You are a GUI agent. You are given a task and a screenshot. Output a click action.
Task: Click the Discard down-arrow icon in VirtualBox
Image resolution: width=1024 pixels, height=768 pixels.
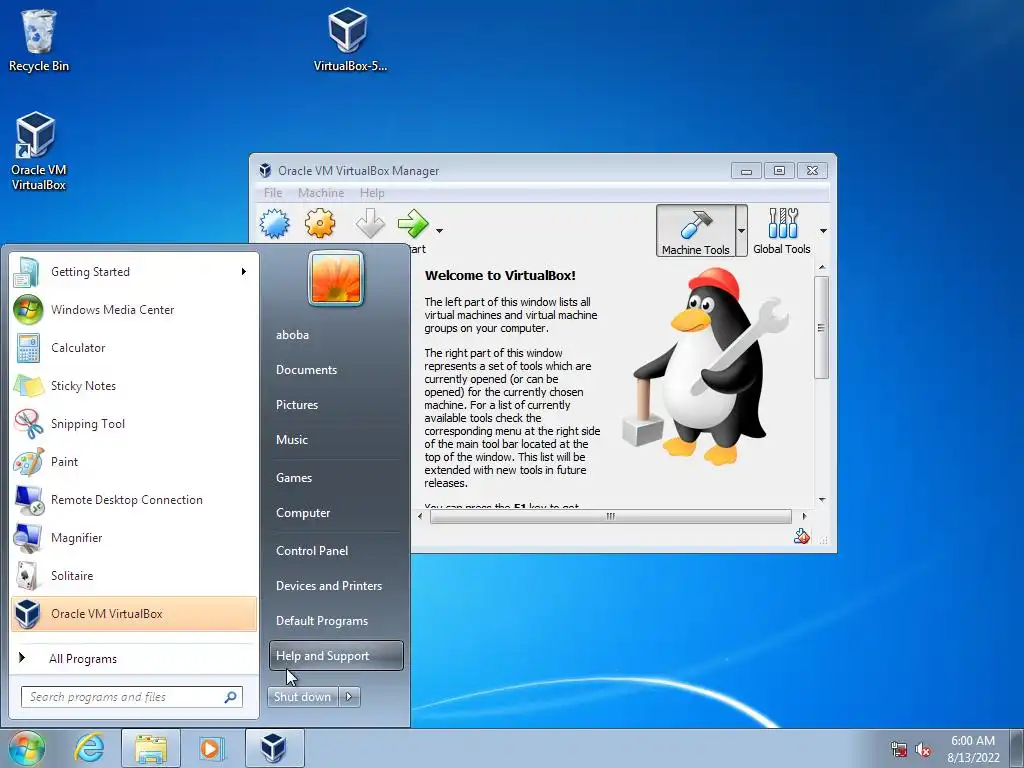[370, 224]
